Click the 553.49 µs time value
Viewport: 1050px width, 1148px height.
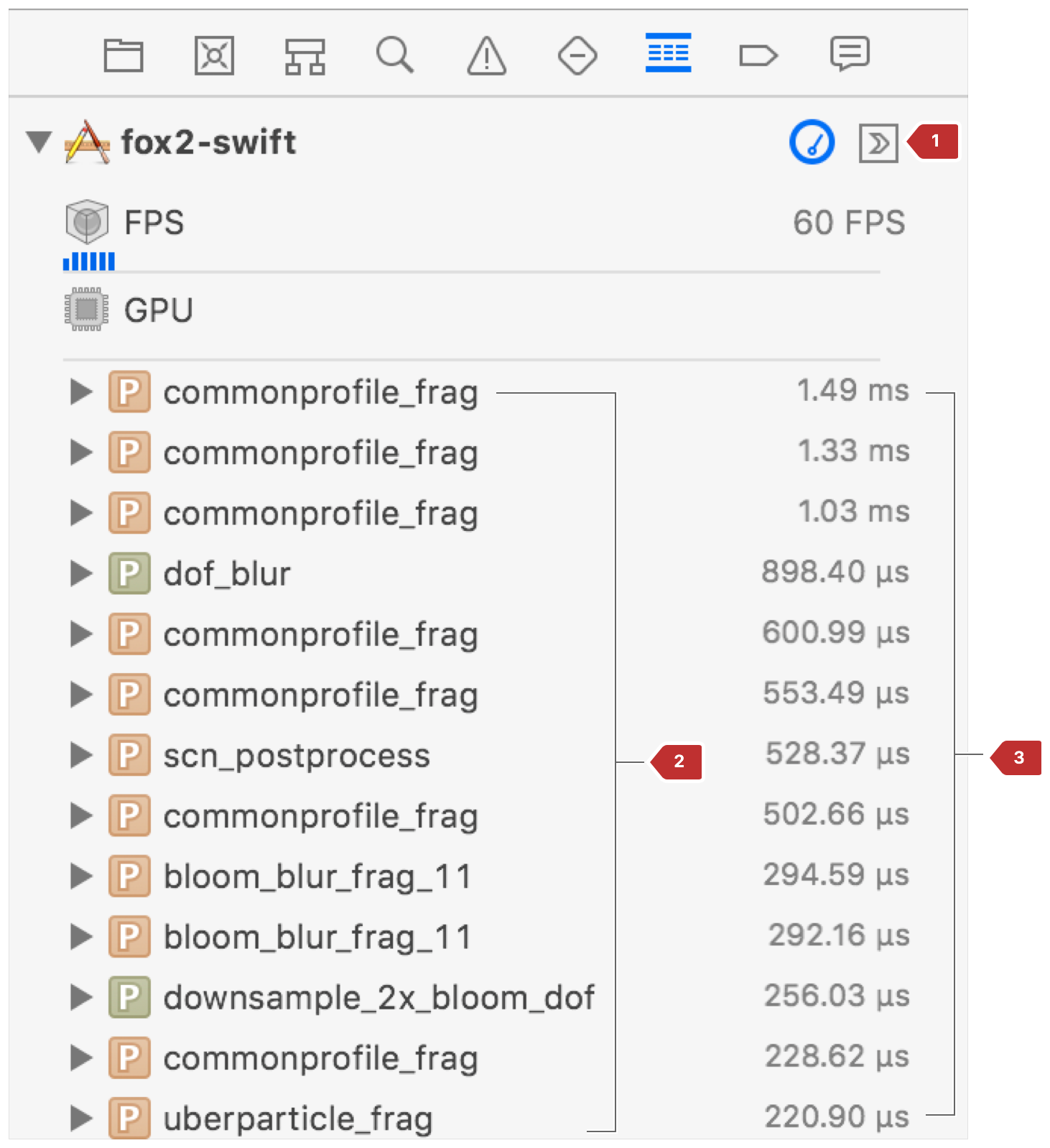coord(836,693)
